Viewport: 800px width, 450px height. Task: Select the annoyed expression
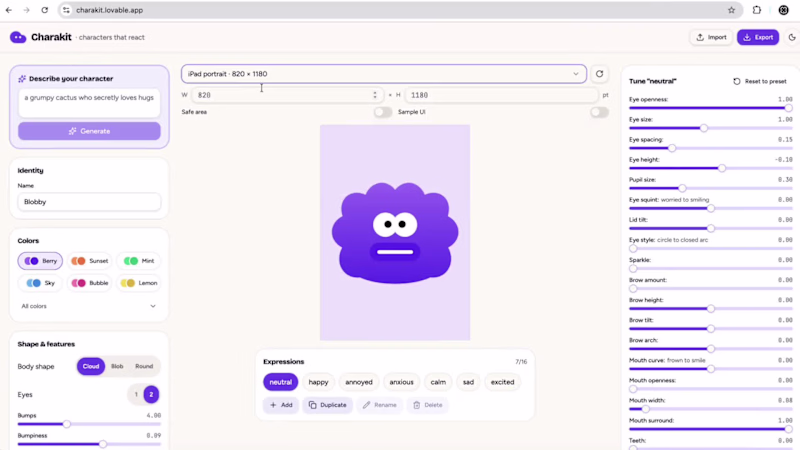359,382
